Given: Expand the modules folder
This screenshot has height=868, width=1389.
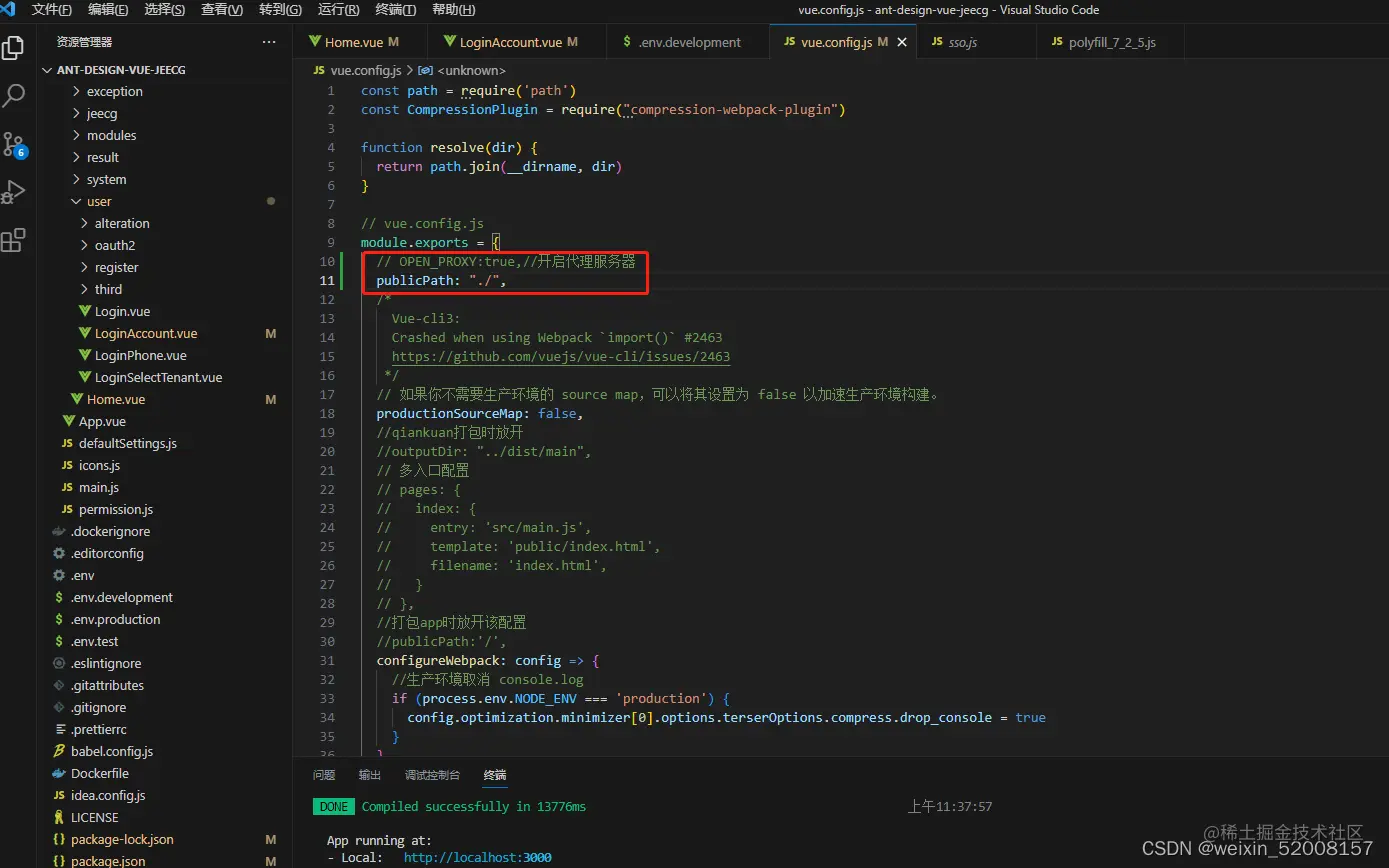Looking at the screenshot, I should [x=77, y=135].
